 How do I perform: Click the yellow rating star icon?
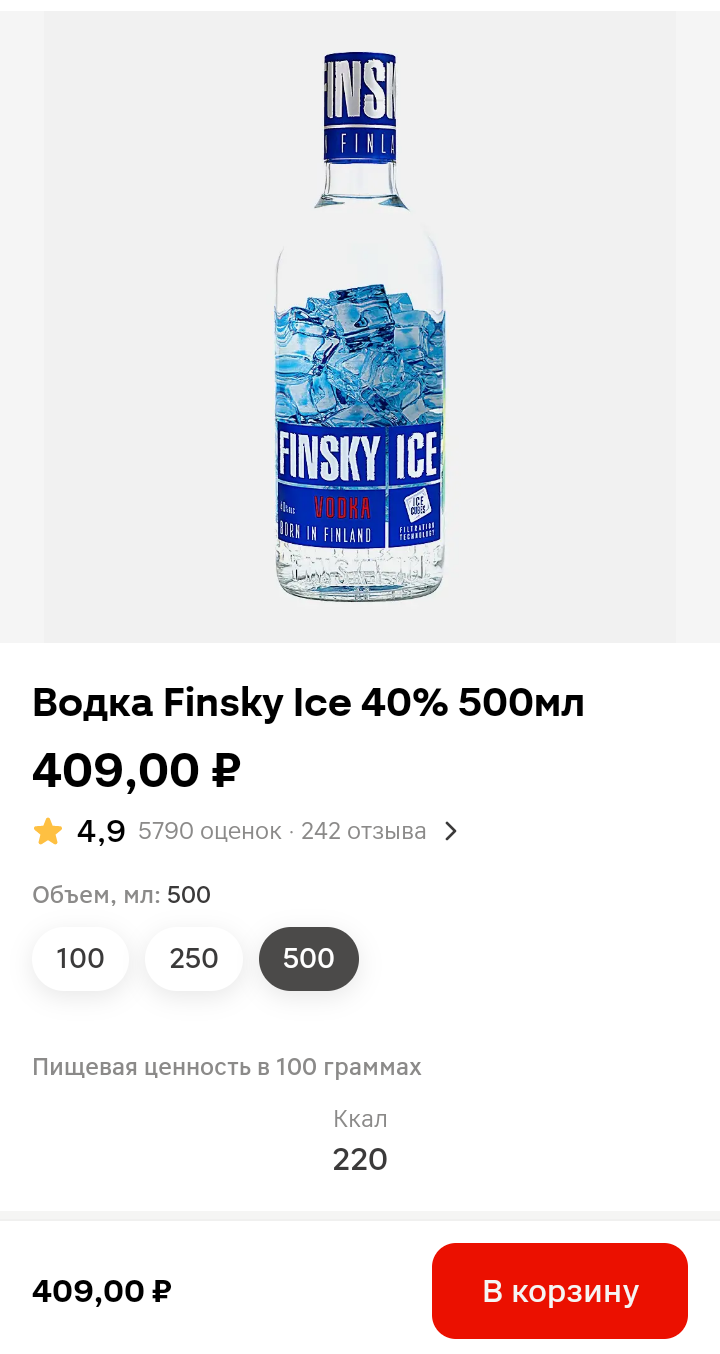[x=48, y=831]
